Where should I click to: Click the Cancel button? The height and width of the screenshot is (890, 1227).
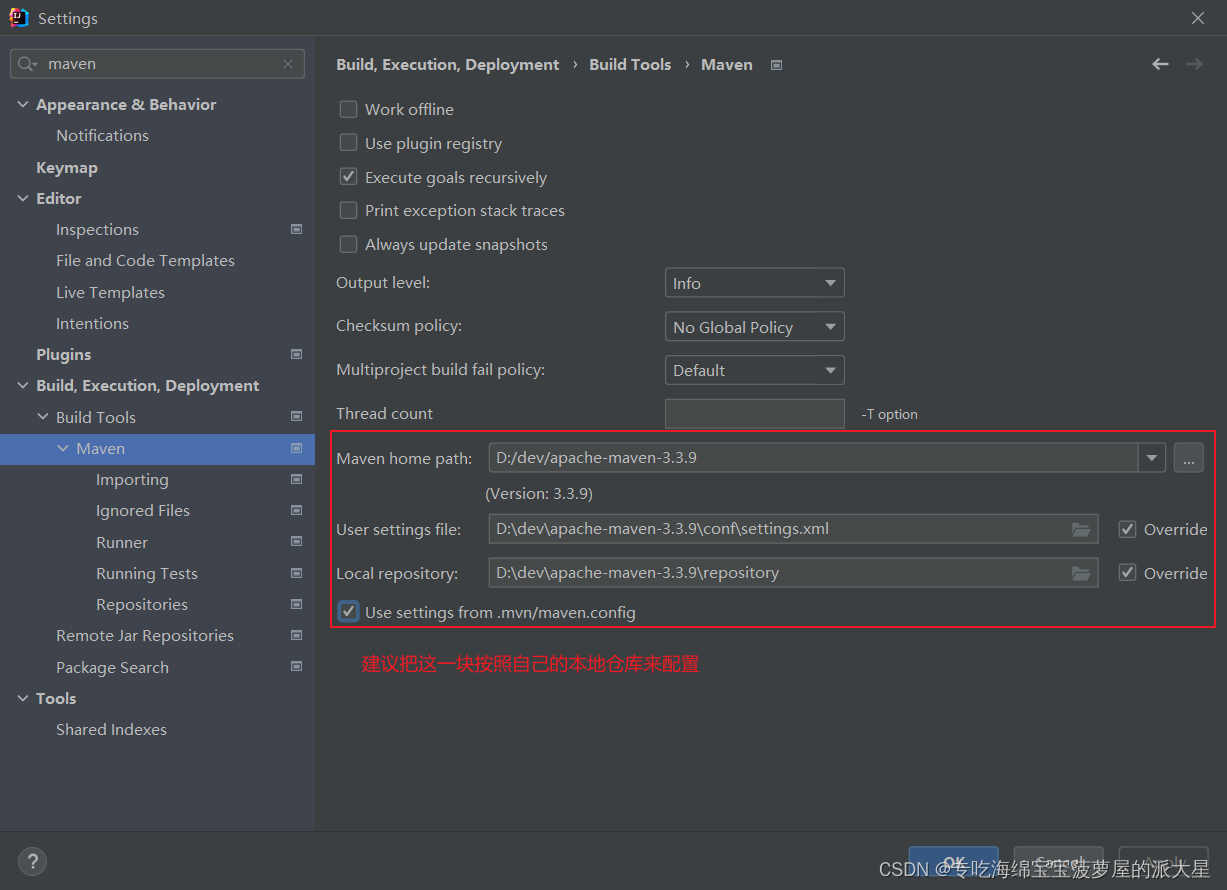point(1059,862)
